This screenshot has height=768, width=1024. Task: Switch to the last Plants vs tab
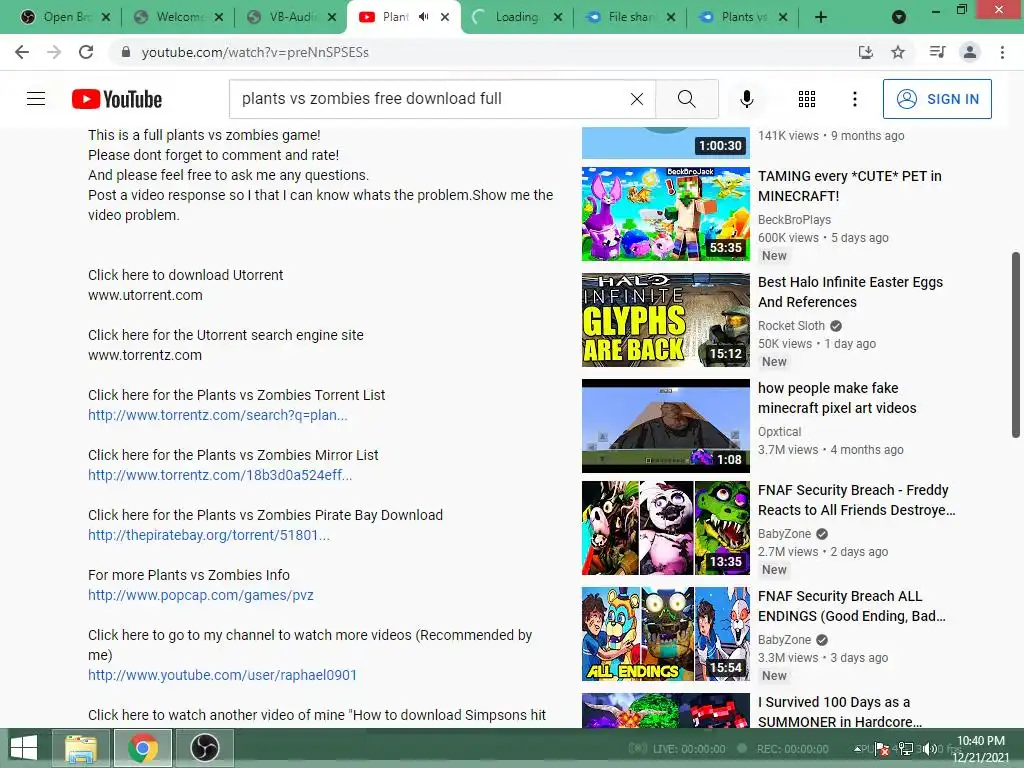coord(743,17)
